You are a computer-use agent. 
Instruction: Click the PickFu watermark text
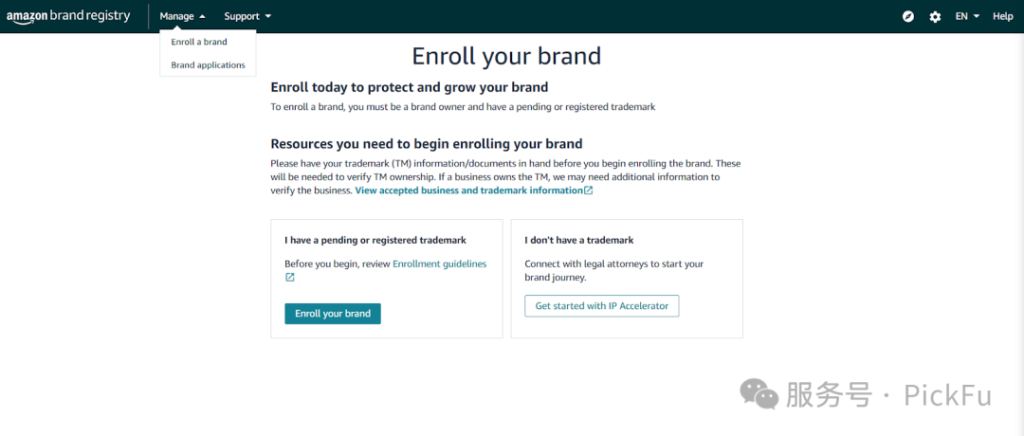947,395
